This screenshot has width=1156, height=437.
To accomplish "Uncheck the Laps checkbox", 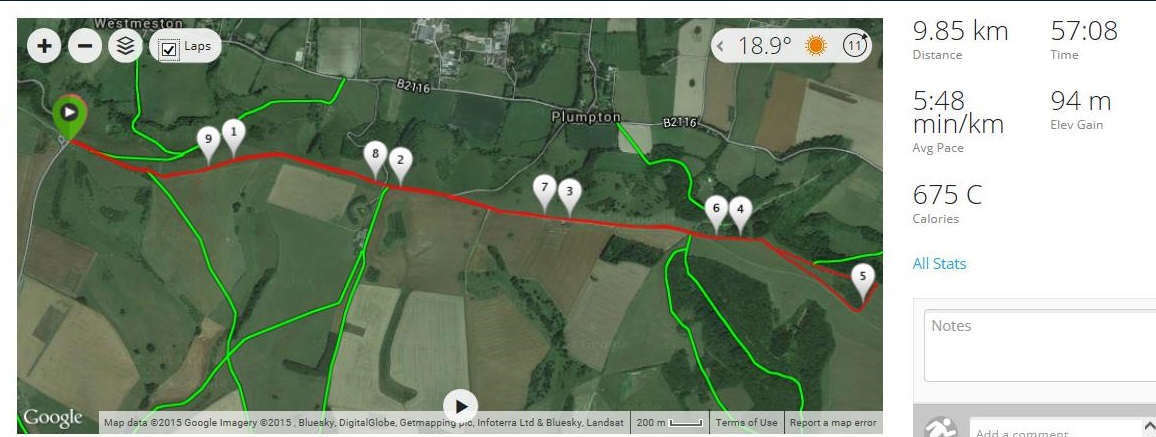I will click(x=169, y=49).
